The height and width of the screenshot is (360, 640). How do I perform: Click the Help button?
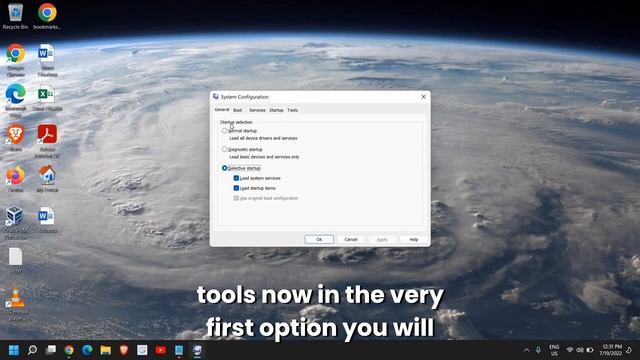[x=413, y=240]
